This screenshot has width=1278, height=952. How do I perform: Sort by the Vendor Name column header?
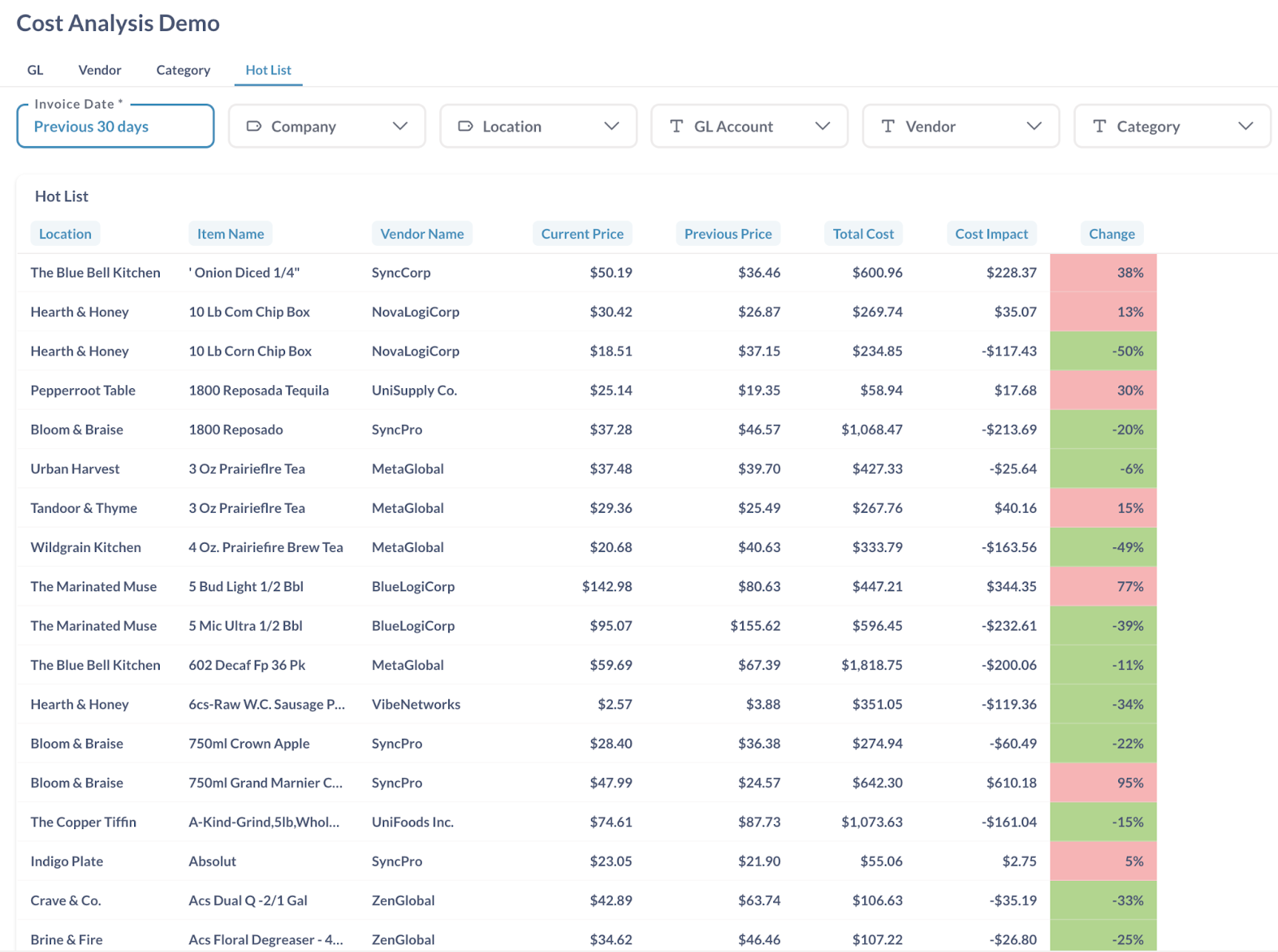click(x=422, y=234)
